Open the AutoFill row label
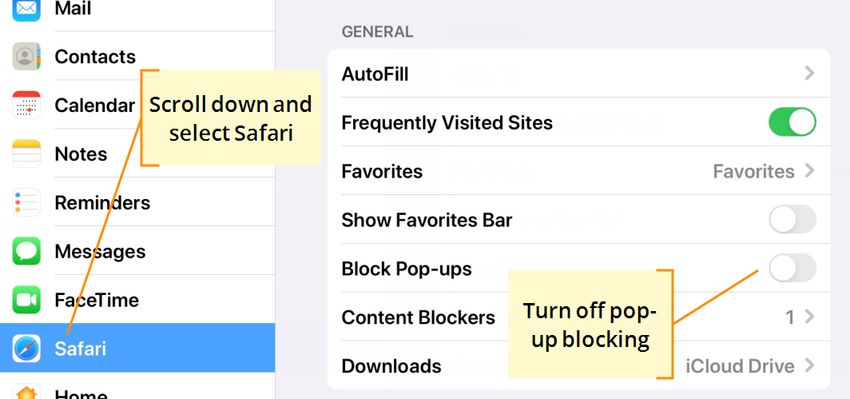Viewport: 850px width, 399px height. click(375, 74)
